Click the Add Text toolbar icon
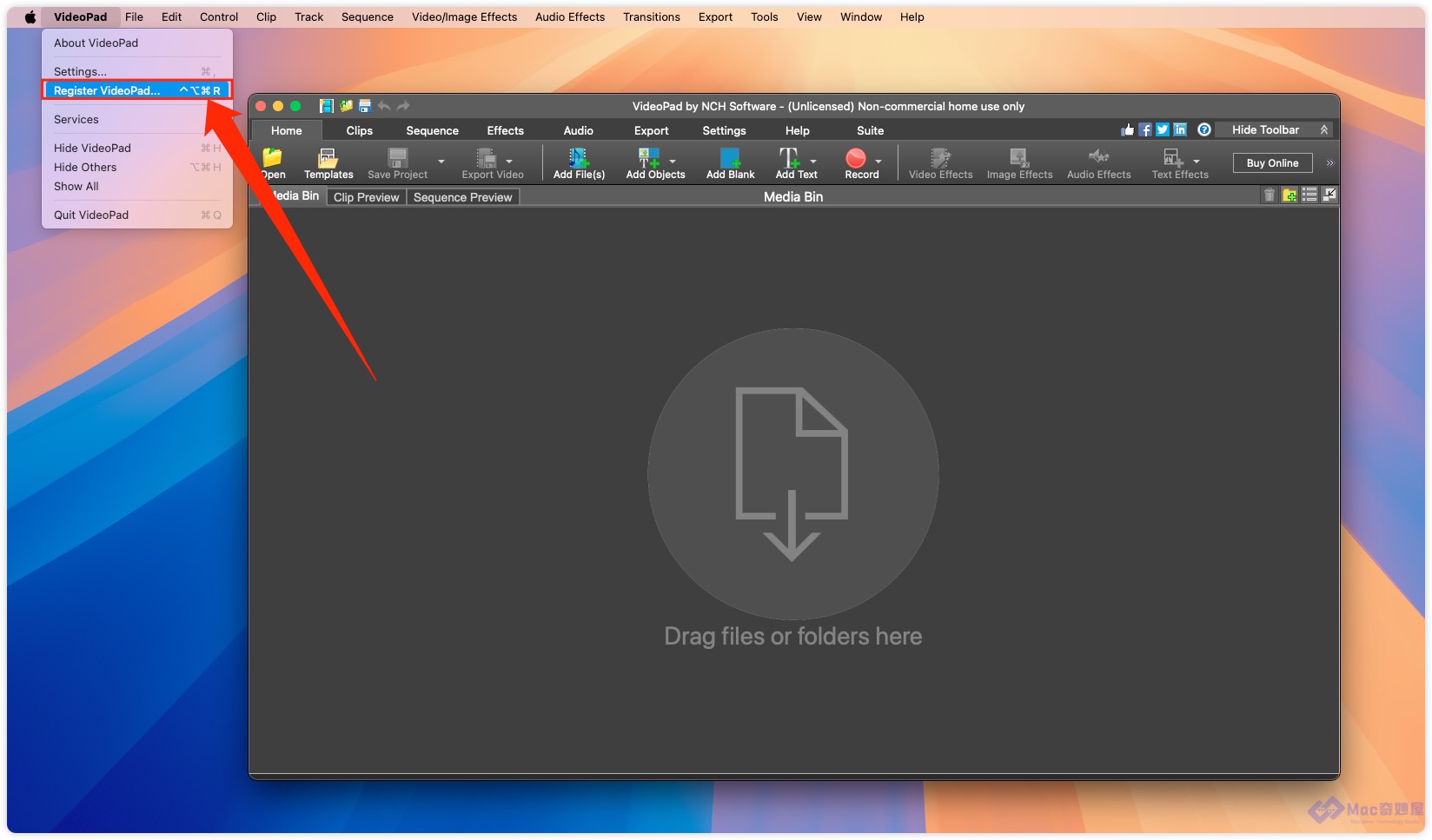The width and height of the screenshot is (1432, 840). [x=789, y=158]
